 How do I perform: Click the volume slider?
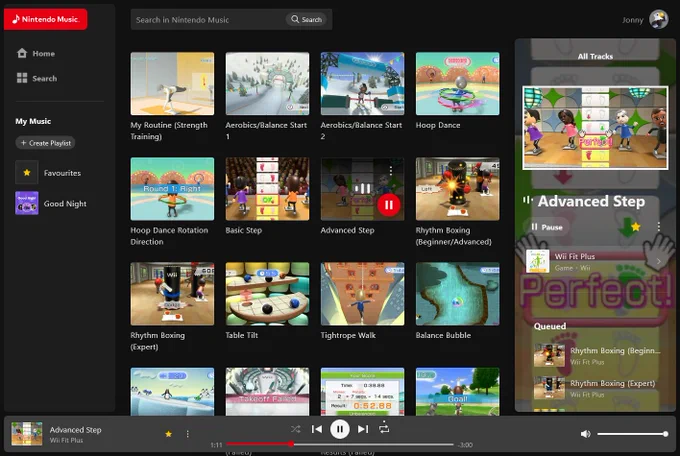[x=632, y=434]
